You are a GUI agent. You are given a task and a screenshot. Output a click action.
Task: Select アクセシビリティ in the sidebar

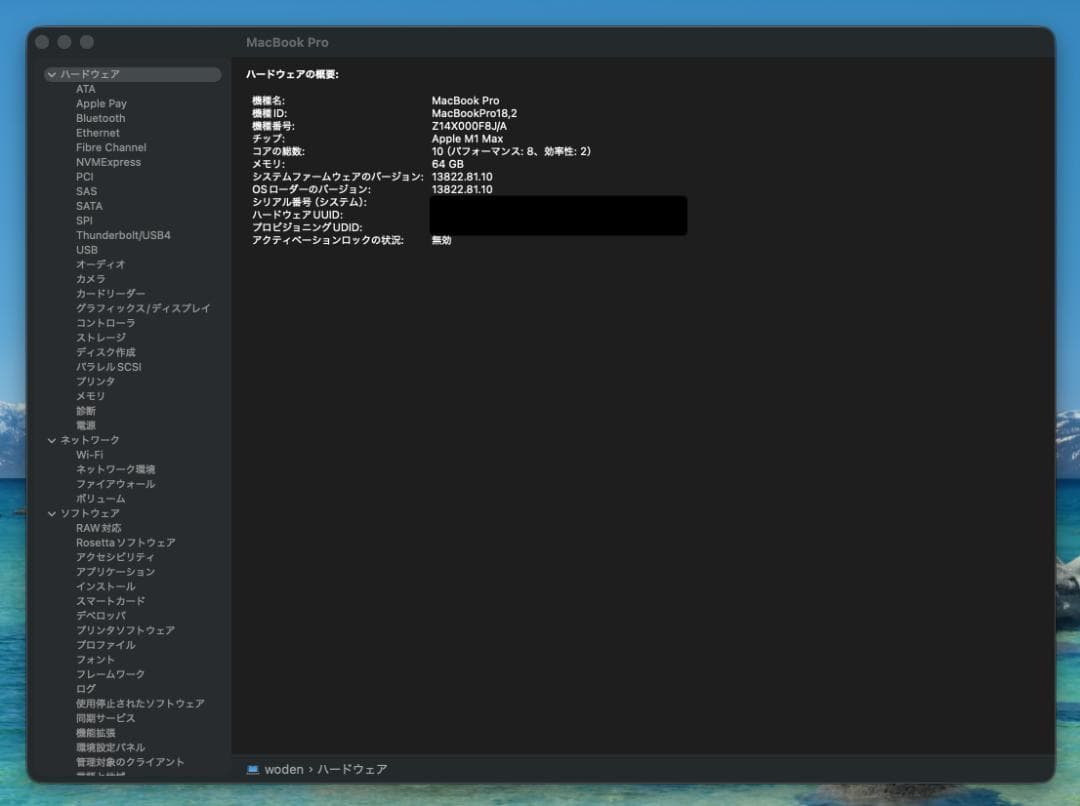pos(116,557)
